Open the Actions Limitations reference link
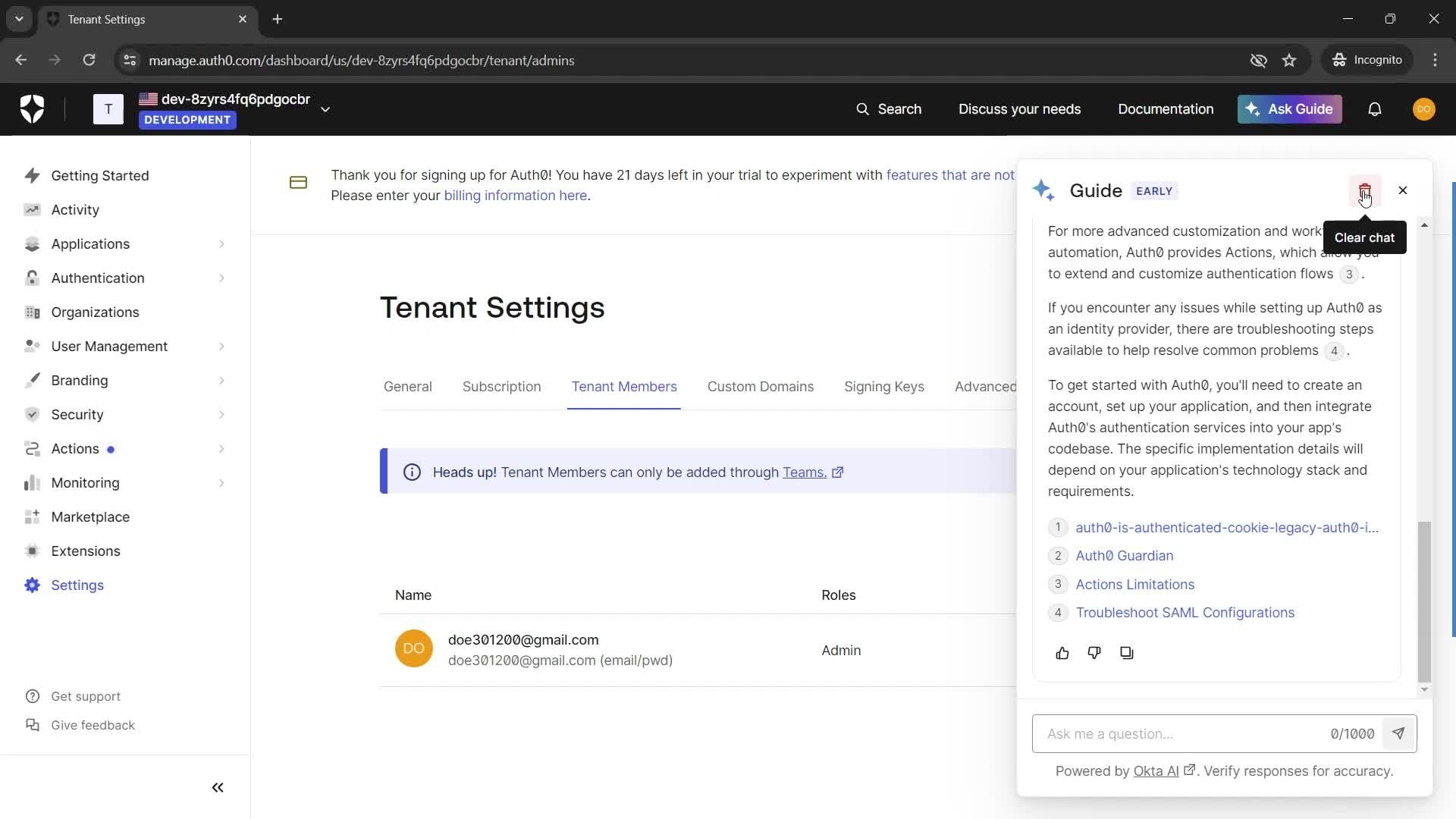1456x819 pixels. coord(1134,585)
